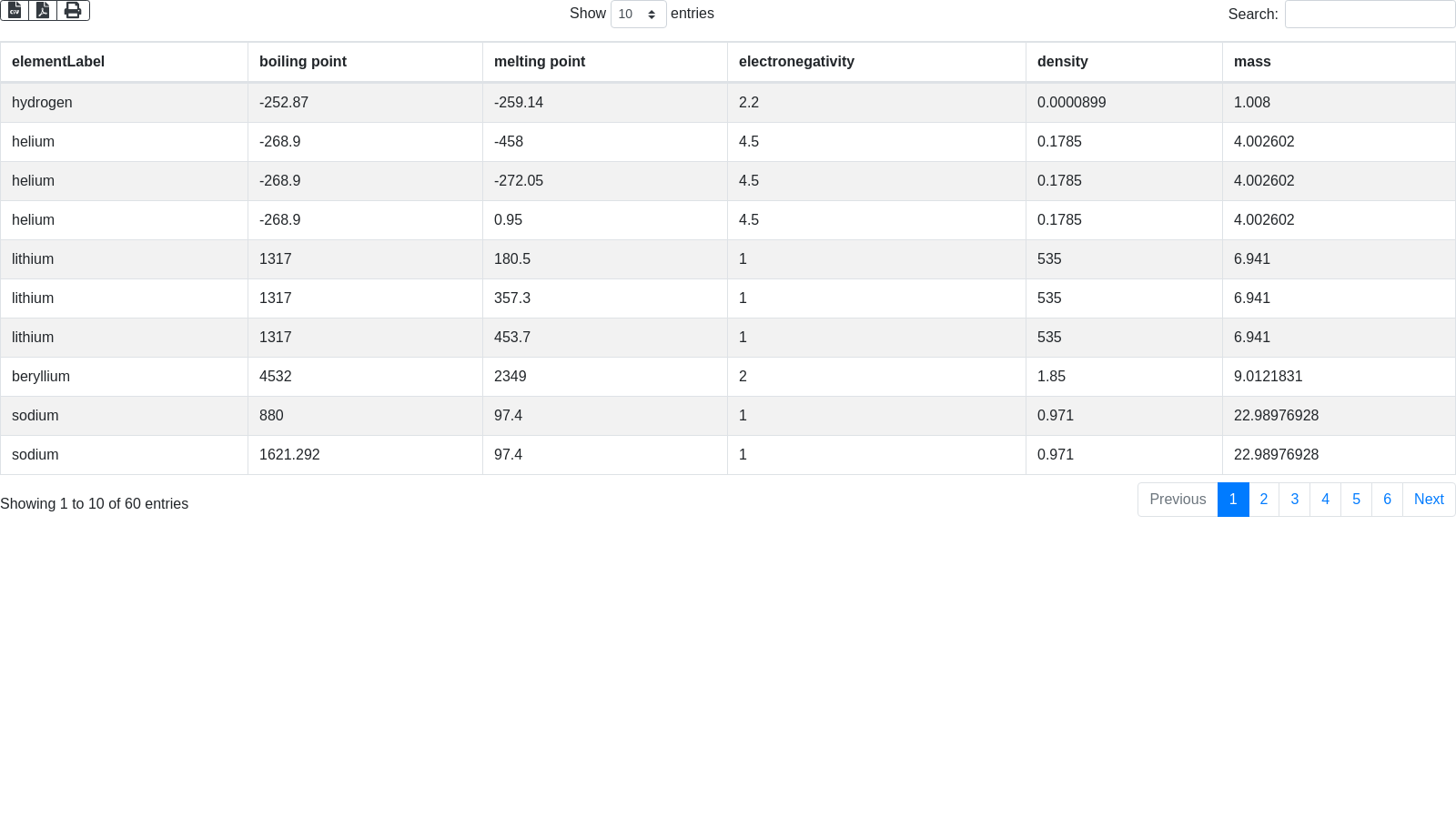This screenshot has height=819, width=1456.
Task: Select the active page 1 button
Action: click(1233, 500)
